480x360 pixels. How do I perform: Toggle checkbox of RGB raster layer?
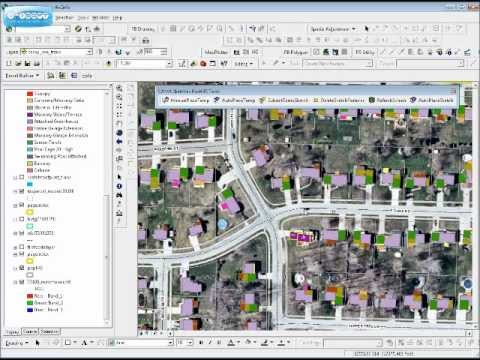click(22, 282)
